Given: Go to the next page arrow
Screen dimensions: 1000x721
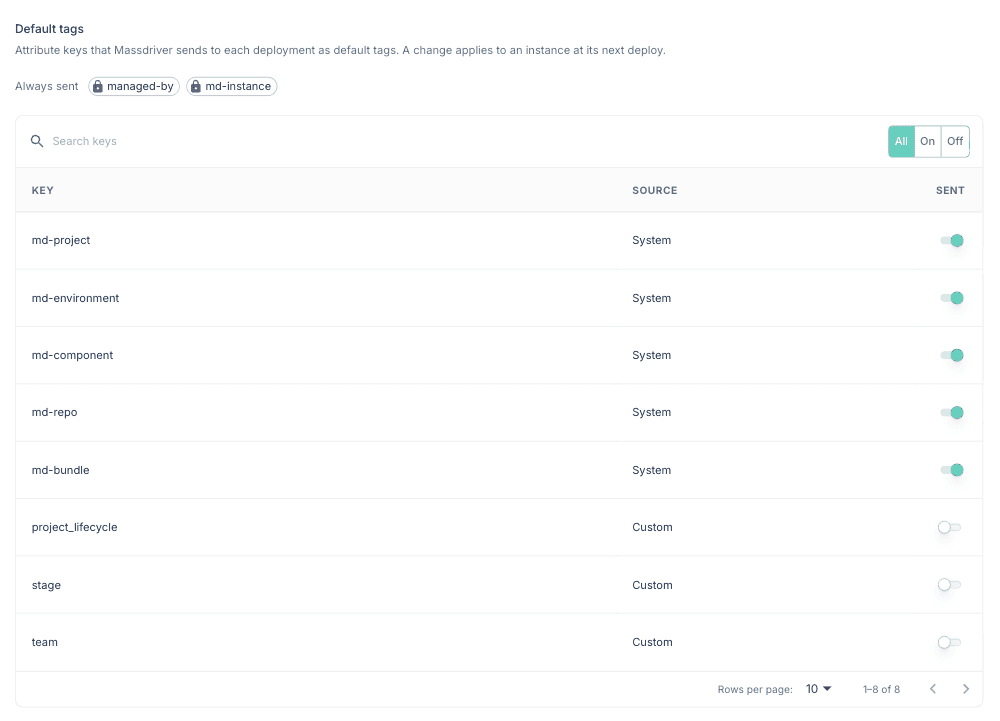Looking at the screenshot, I should [x=966, y=688].
